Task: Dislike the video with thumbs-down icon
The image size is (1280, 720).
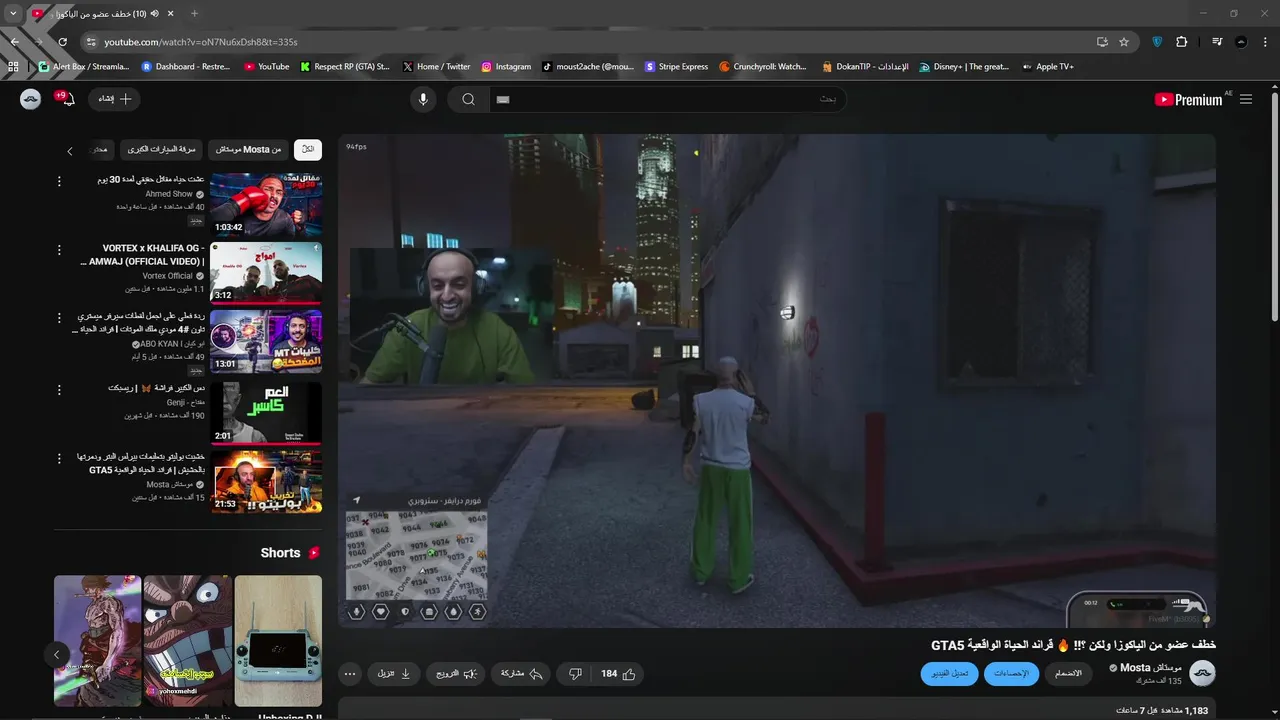Action: (574, 674)
